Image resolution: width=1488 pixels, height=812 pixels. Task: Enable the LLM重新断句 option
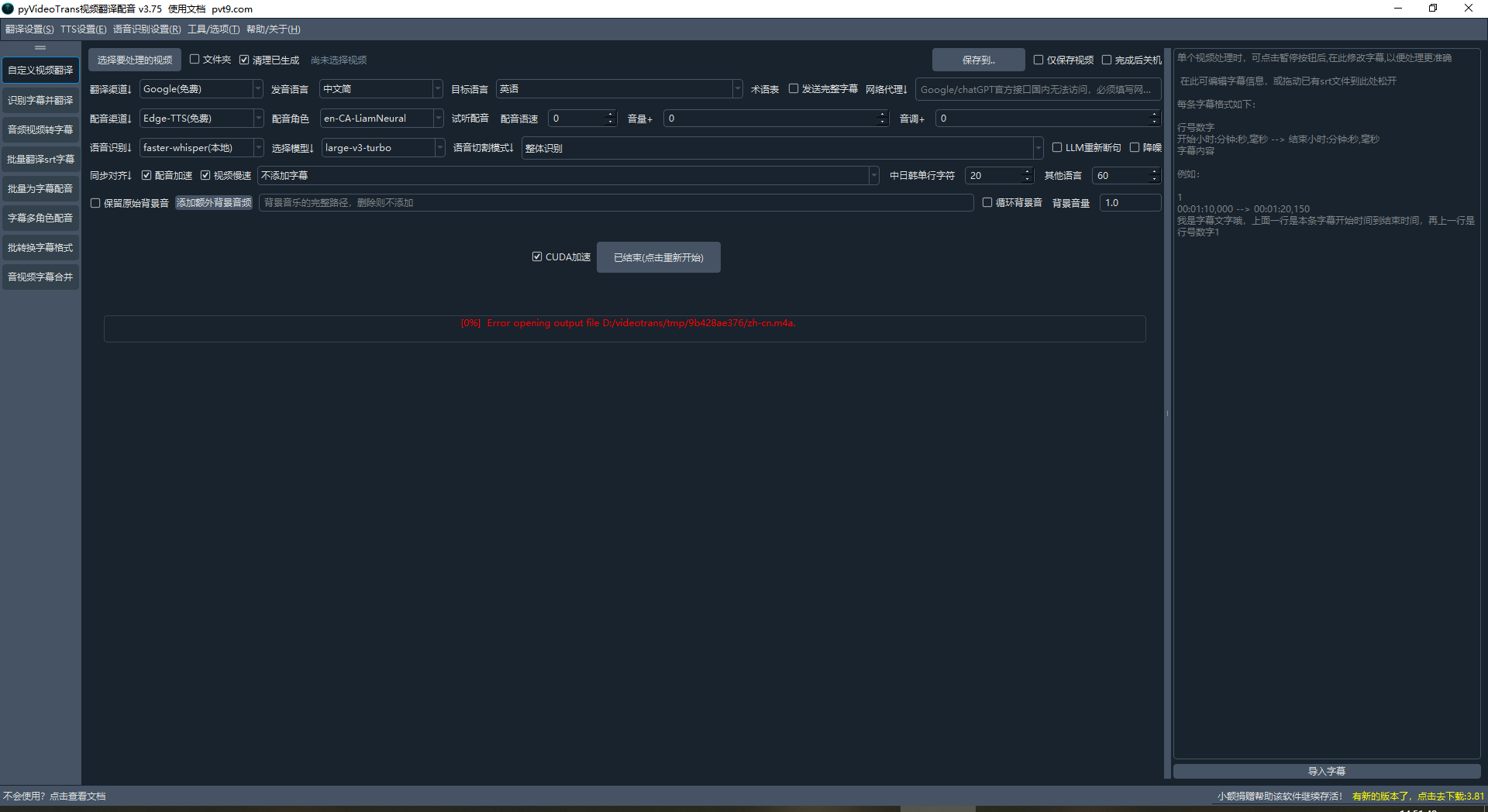point(1056,147)
